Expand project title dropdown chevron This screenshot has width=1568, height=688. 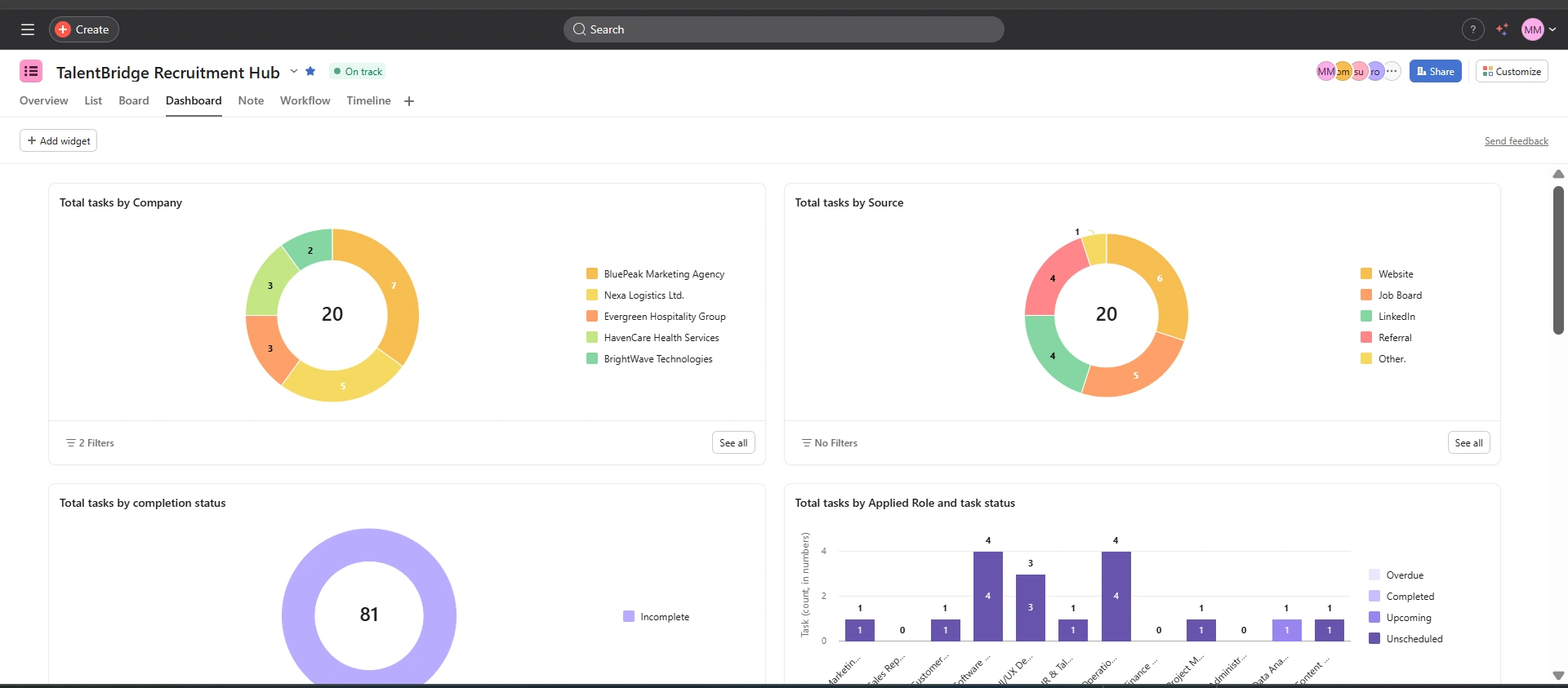tap(294, 71)
